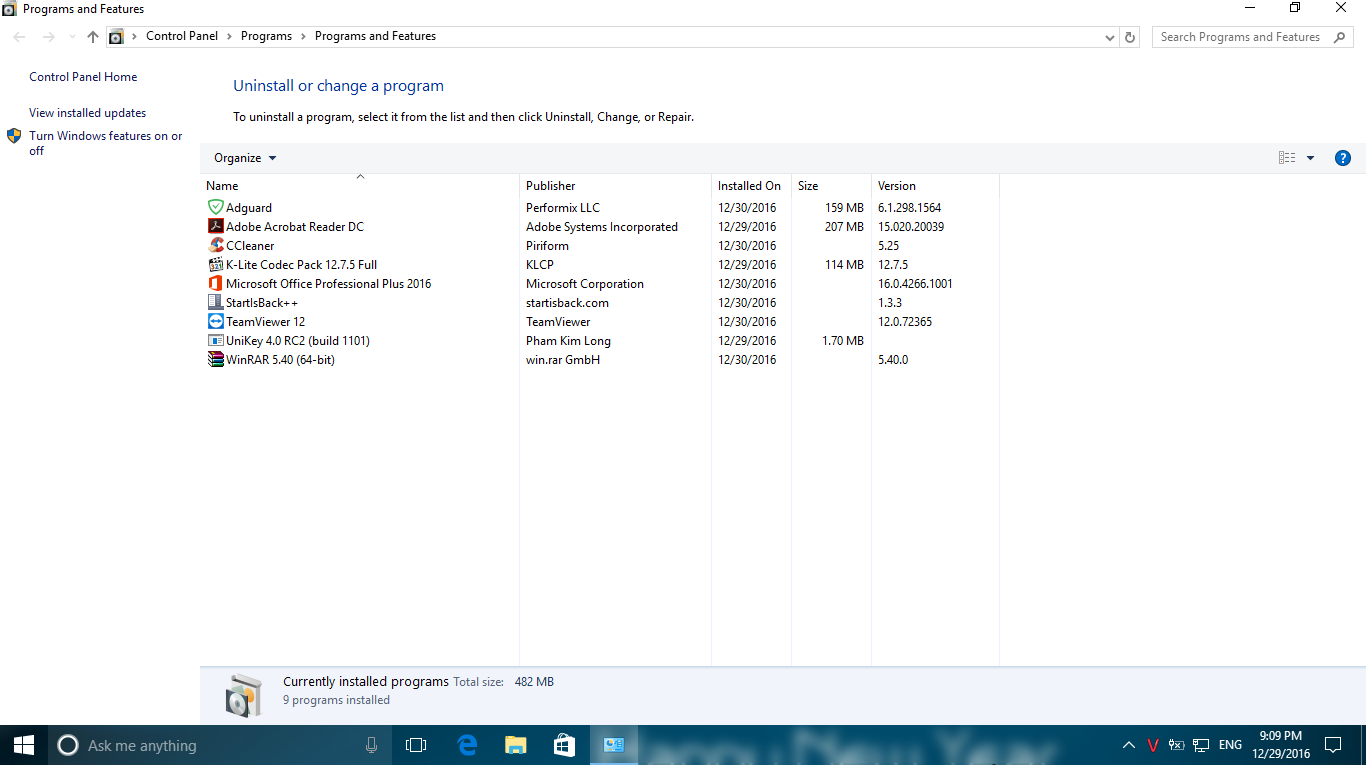
Task: Launch Microsoft Edge from the taskbar
Action: 467,745
